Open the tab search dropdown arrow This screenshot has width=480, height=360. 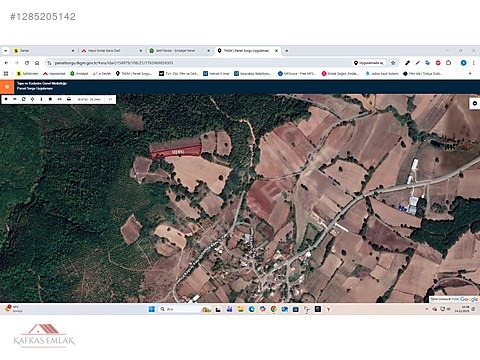point(6,51)
